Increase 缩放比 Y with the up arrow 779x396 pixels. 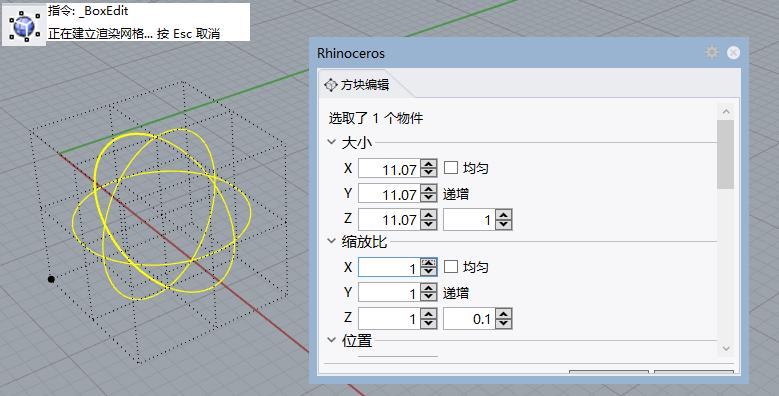(428, 287)
